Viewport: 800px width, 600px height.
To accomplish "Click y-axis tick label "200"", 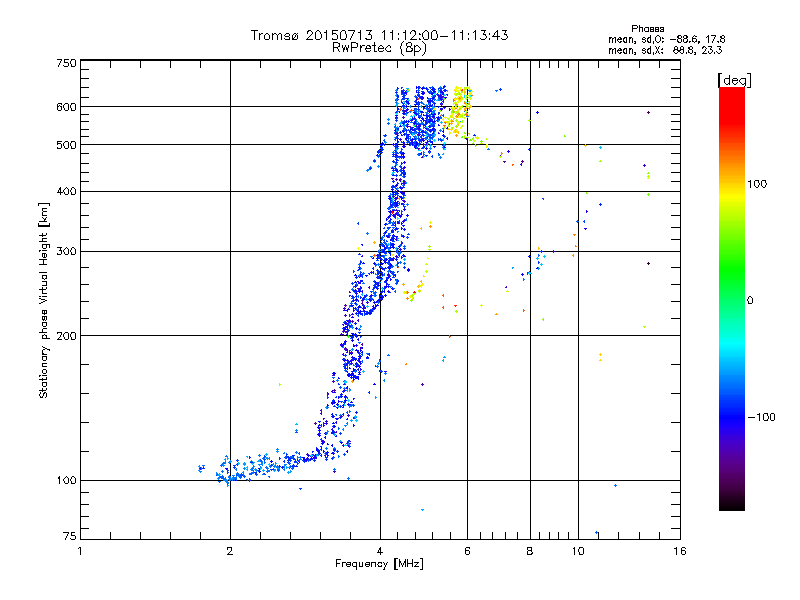I will (66, 336).
